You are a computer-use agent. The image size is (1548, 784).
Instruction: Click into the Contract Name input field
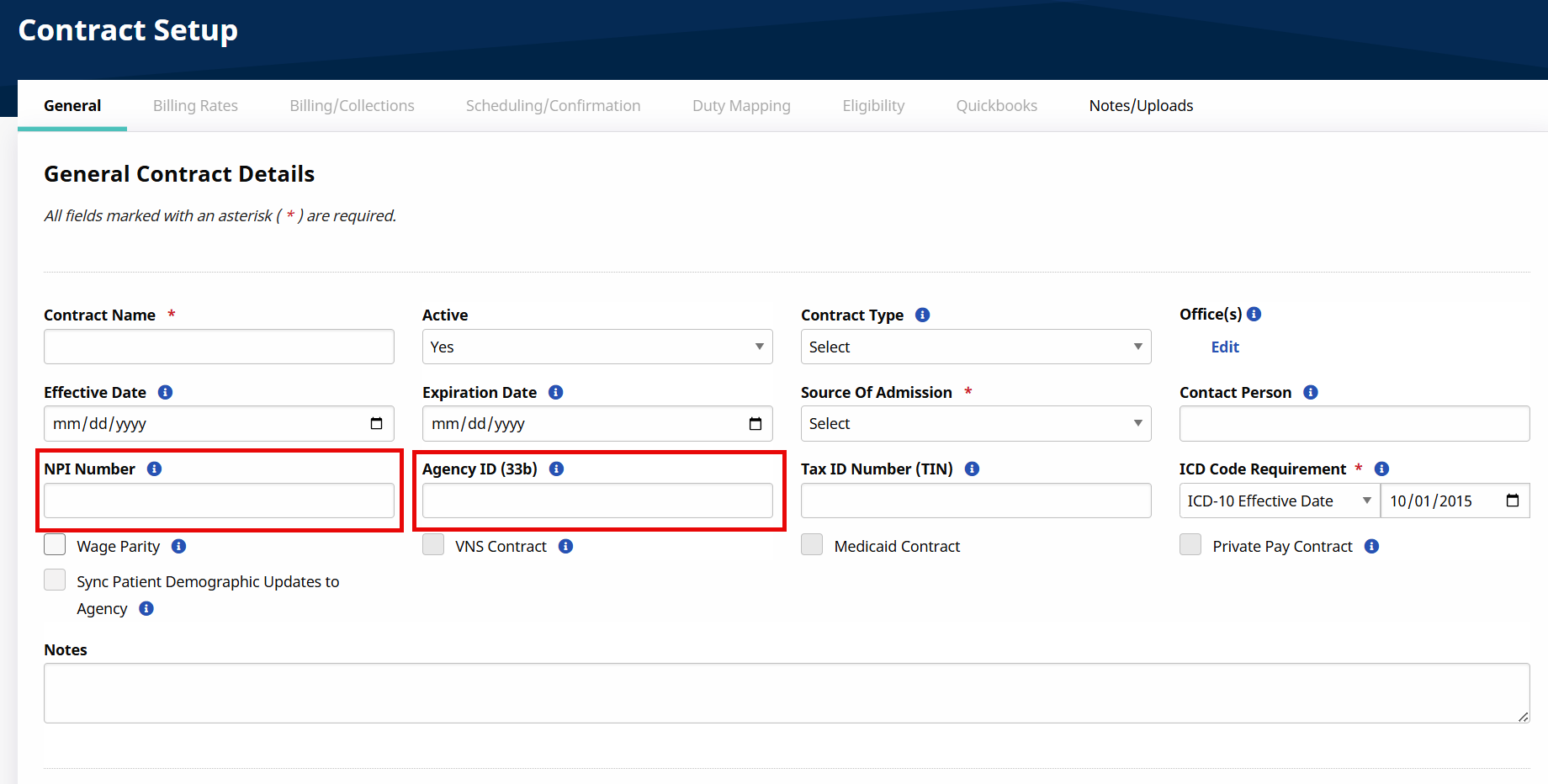click(x=219, y=347)
